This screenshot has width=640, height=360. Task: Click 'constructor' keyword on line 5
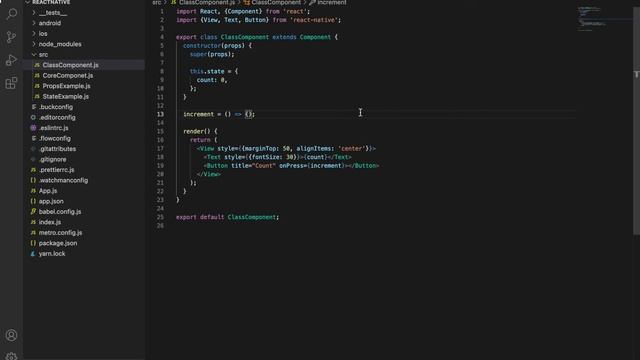[202, 46]
